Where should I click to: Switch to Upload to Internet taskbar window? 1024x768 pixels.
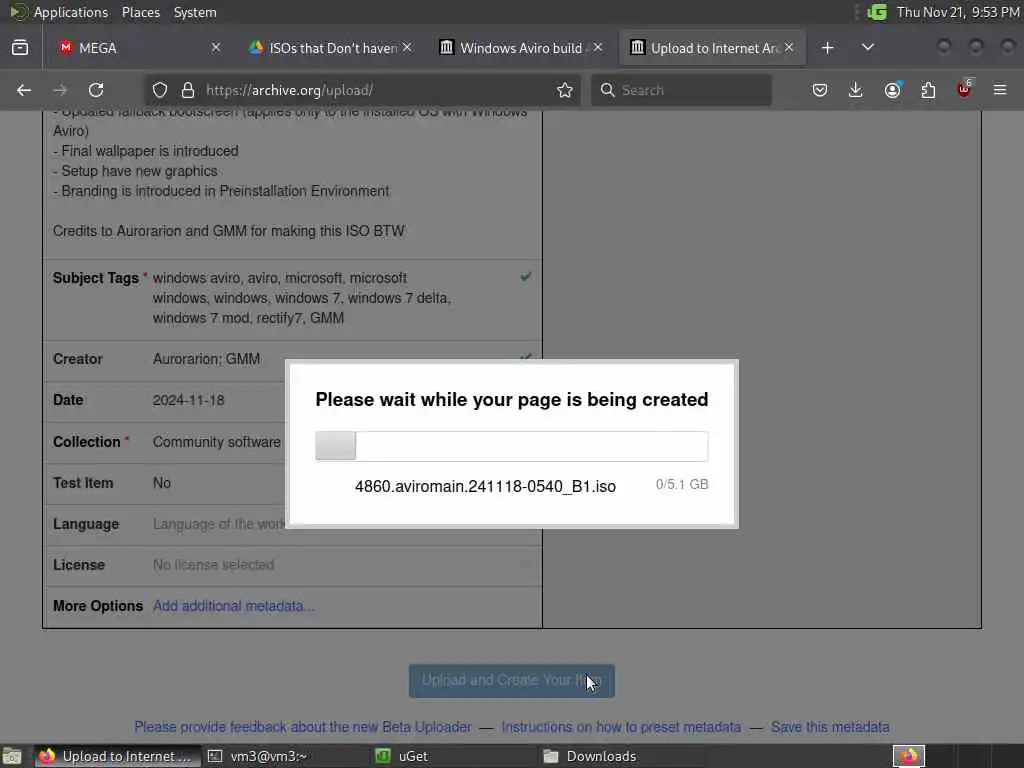116,756
